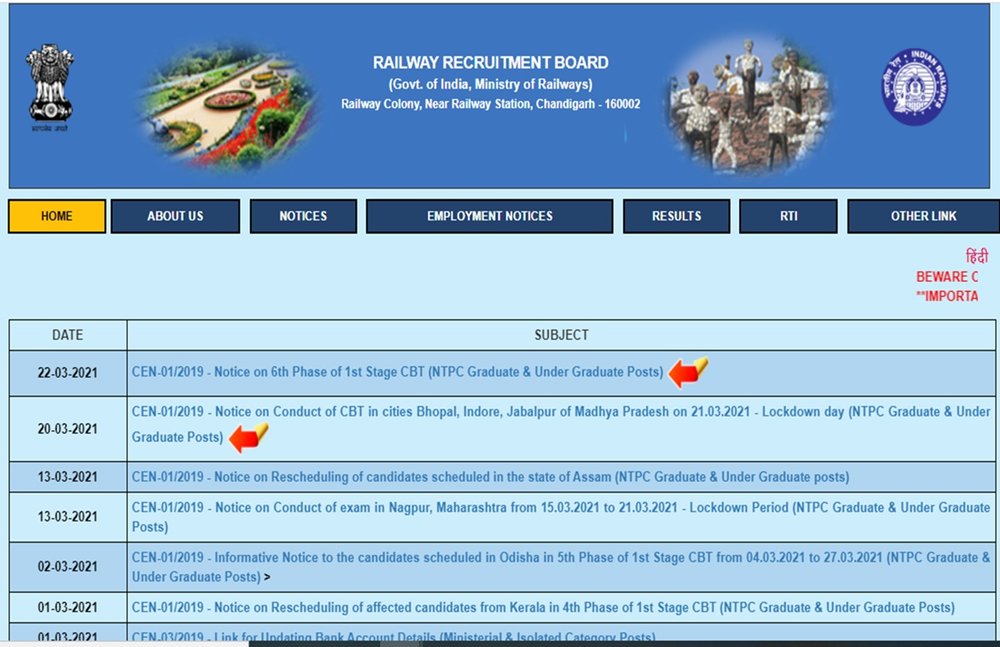Open notice on CBT in Bhopal, Indore, Jabalpur
The width and height of the screenshot is (1000, 647).
pyautogui.click(x=561, y=424)
